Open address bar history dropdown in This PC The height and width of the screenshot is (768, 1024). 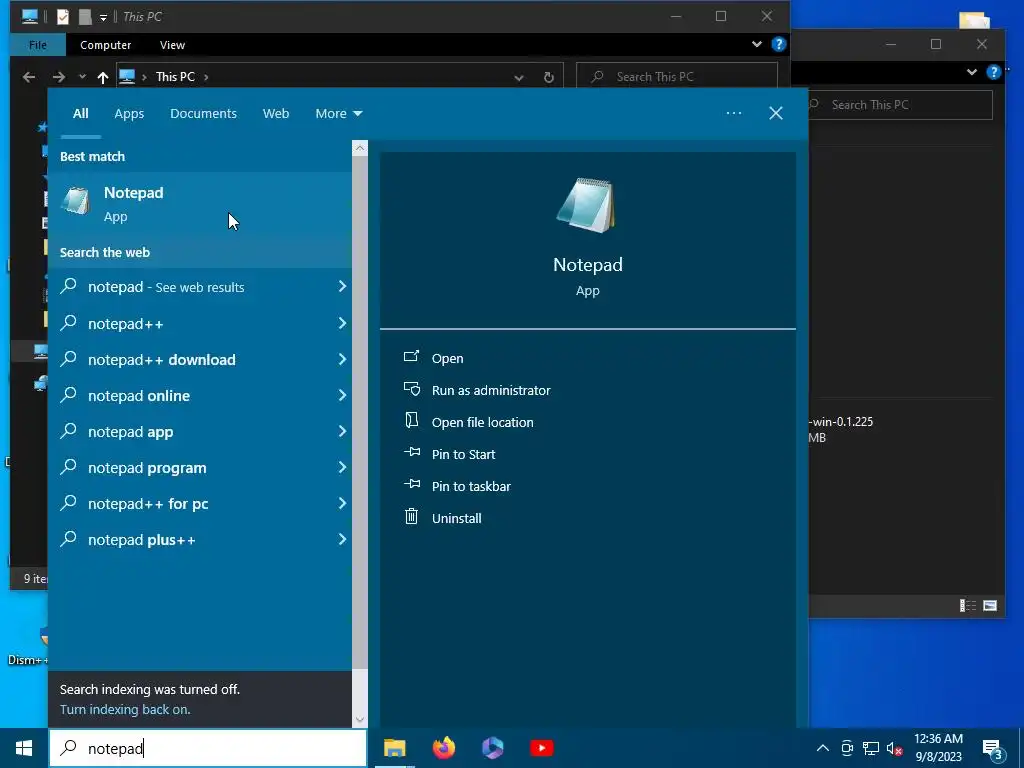coord(519,77)
